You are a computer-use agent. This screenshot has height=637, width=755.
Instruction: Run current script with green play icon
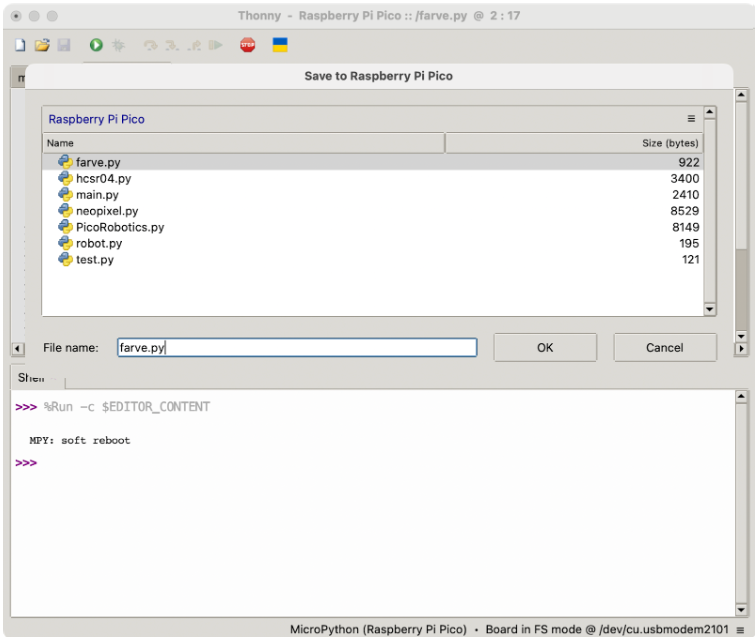tap(96, 45)
